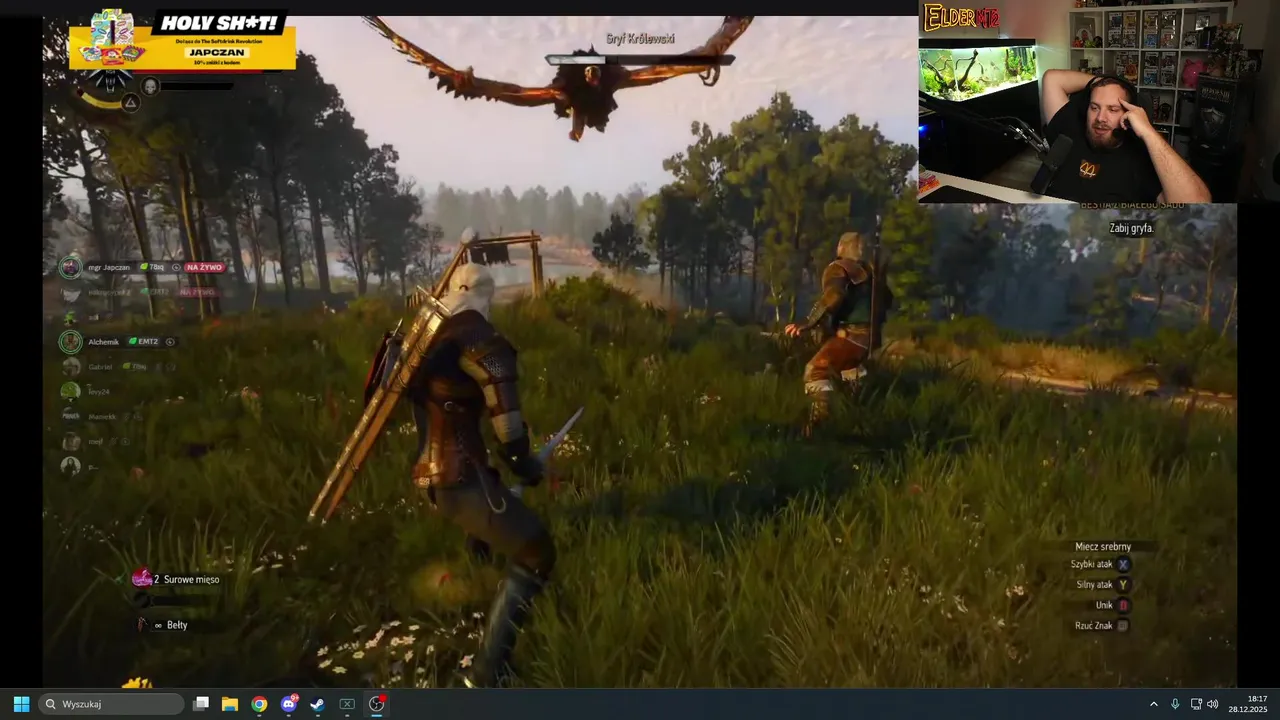Viewport: 1280px width, 720px height.
Task: Click the skull toxicity icon
Action: [x=150, y=86]
